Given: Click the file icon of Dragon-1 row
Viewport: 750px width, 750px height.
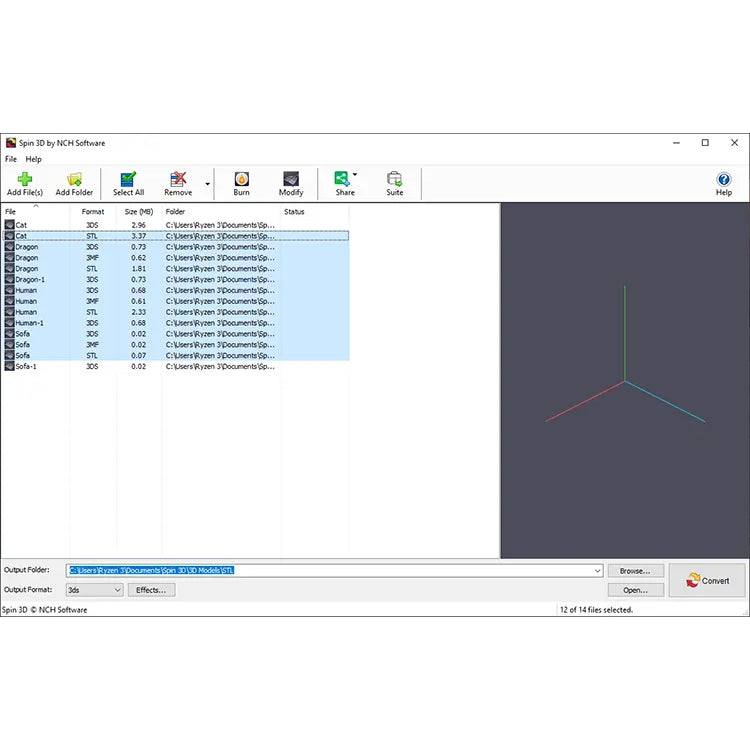Looking at the screenshot, I should coord(10,279).
